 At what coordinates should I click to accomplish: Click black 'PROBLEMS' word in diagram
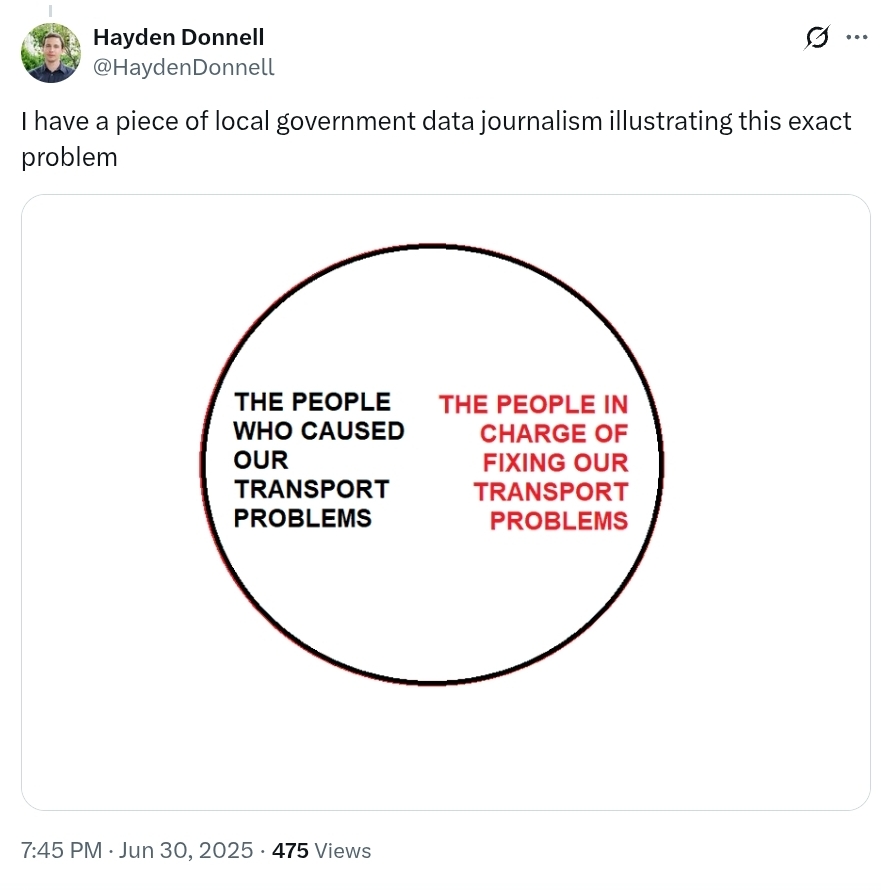303,518
